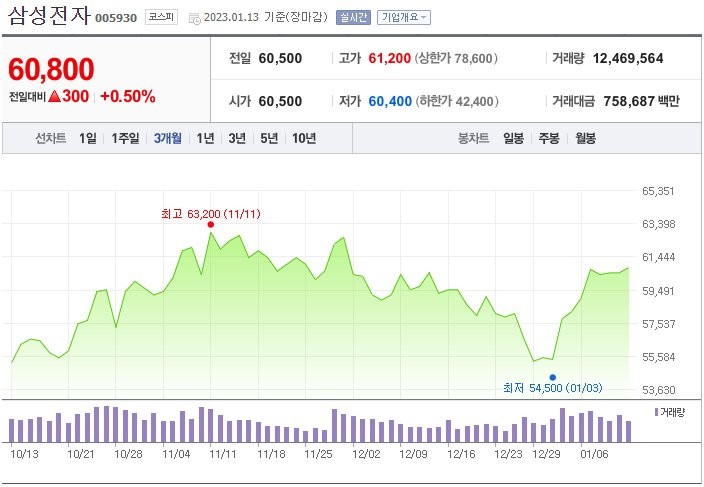Click the 65,351 y-axis price label
Screen dimensions: 704x487
tap(658, 191)
